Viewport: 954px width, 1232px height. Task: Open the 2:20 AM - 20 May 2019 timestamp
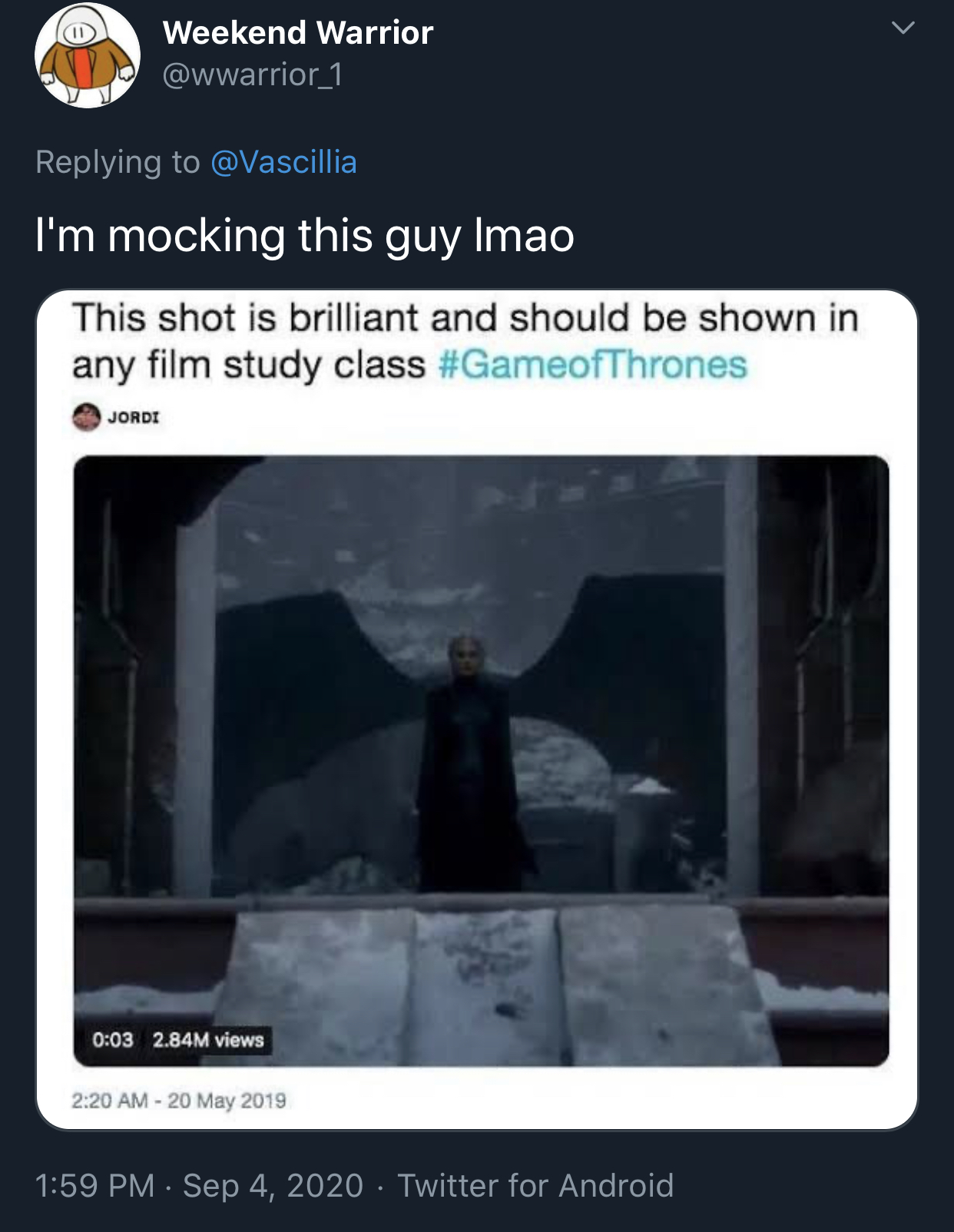pyautogui.click(x=179, y=1101)
